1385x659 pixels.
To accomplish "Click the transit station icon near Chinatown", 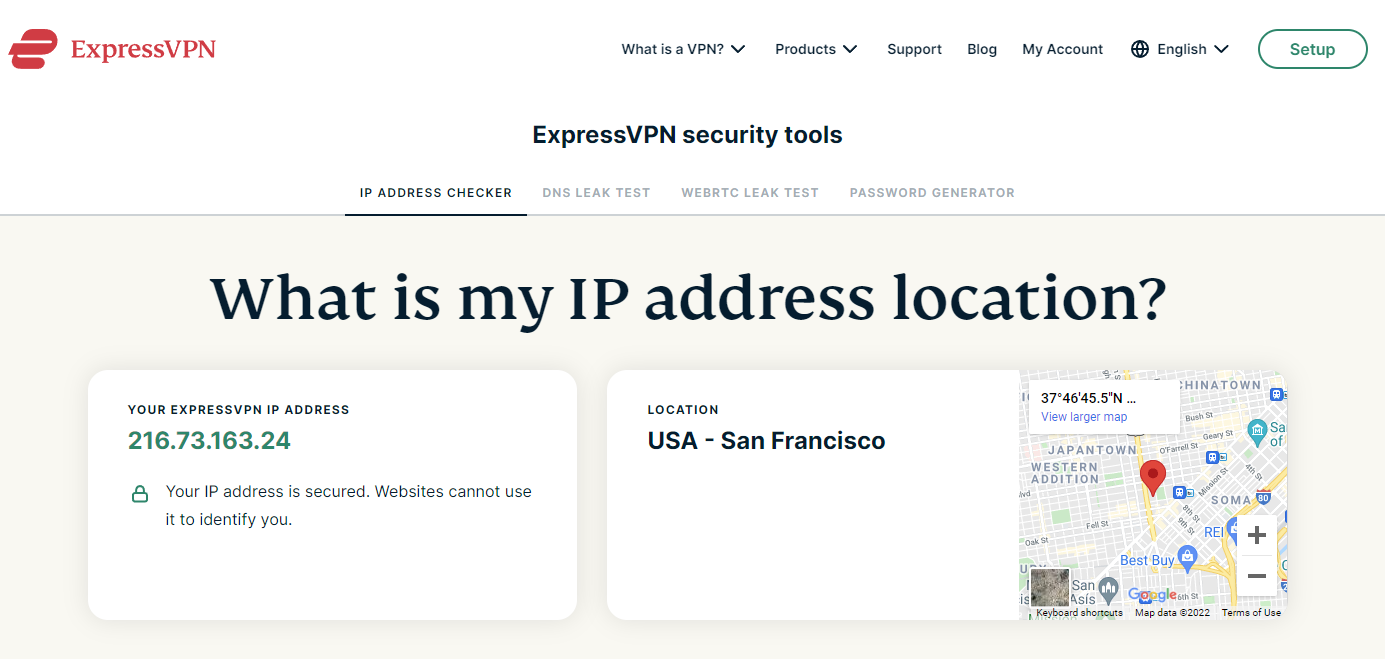I will [x=1277, y=394].
